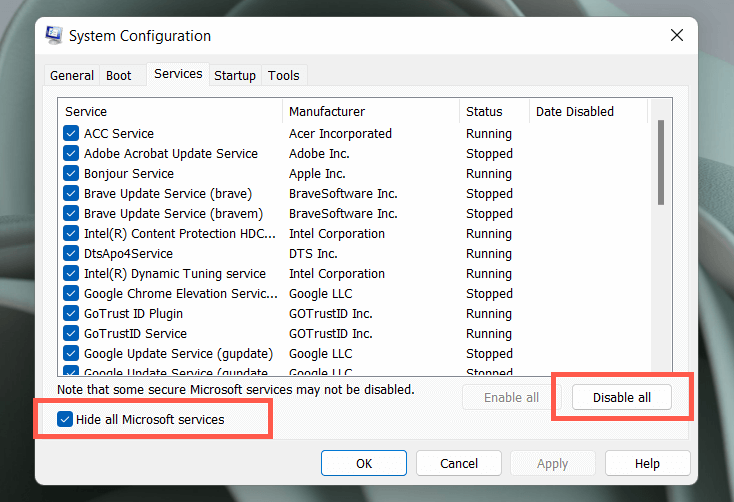Image resolution: width=734 pixels, height=502 pixels.
Task: Click Running status of ACC Service
Action: tap(489, 133)
